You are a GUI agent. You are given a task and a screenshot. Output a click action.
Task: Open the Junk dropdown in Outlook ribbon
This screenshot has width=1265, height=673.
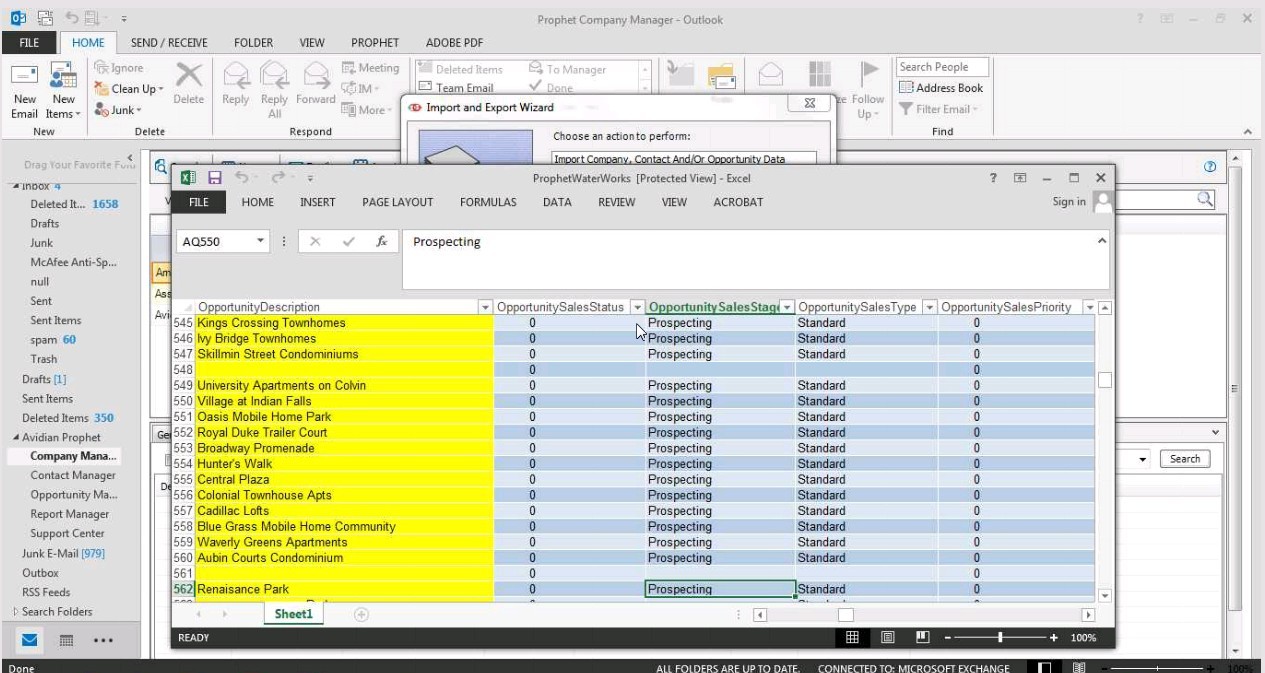point(119,110)
